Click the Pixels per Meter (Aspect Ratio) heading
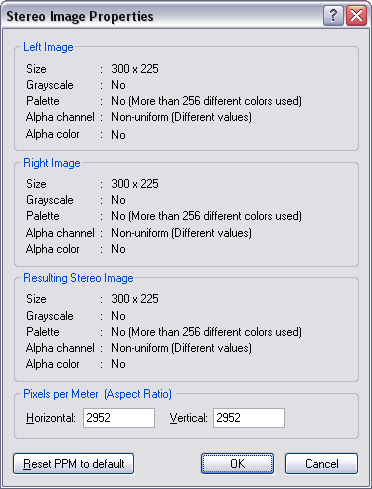Image resolution: width=372 pixels, height=489 pixels. click(x=97, y=394)
